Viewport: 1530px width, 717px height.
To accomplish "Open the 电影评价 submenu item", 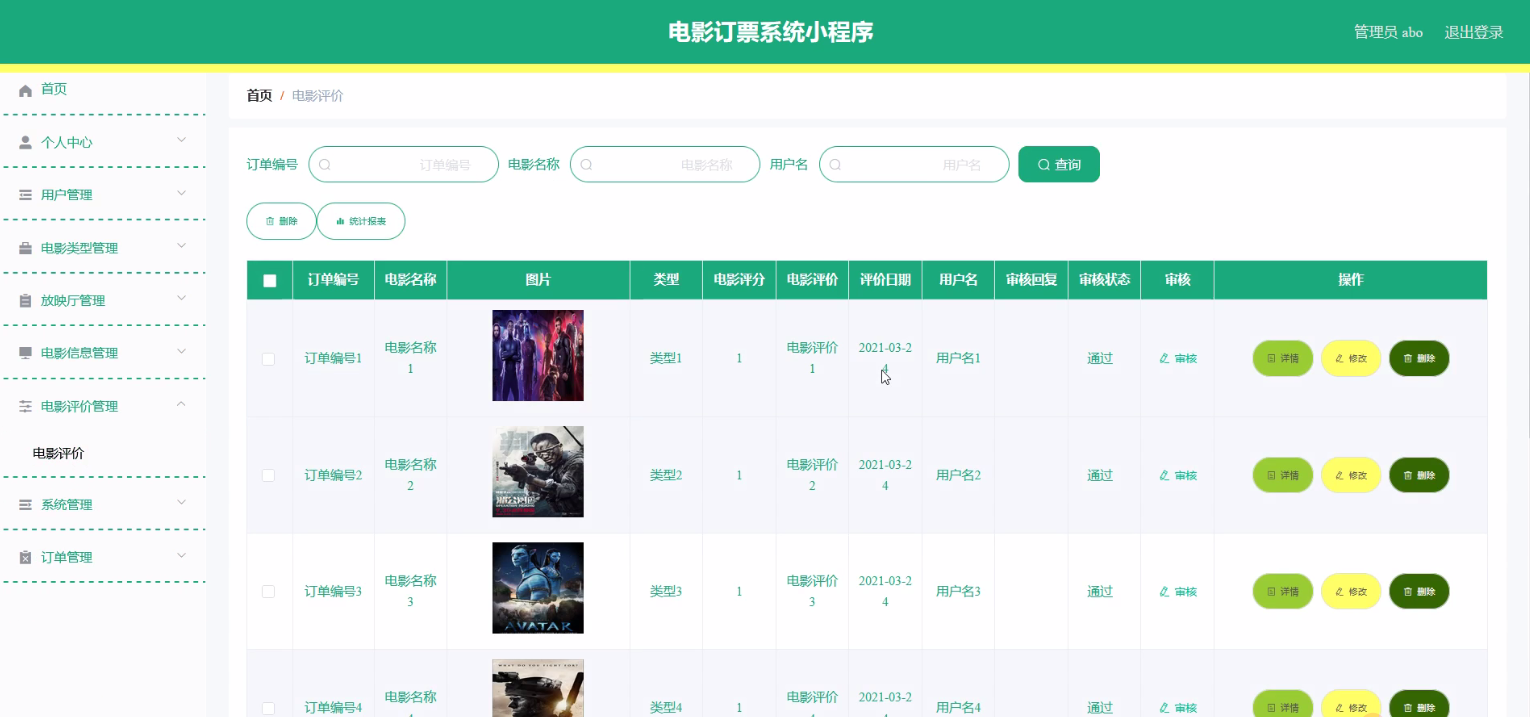I will tap(58, 453).
